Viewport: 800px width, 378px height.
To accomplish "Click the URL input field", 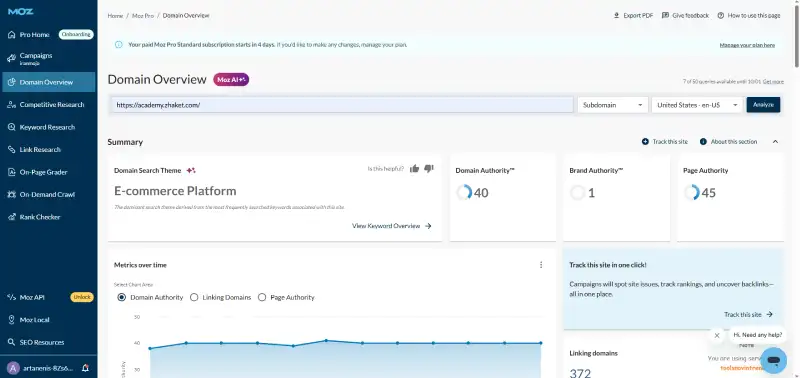I will click(342, 105).
